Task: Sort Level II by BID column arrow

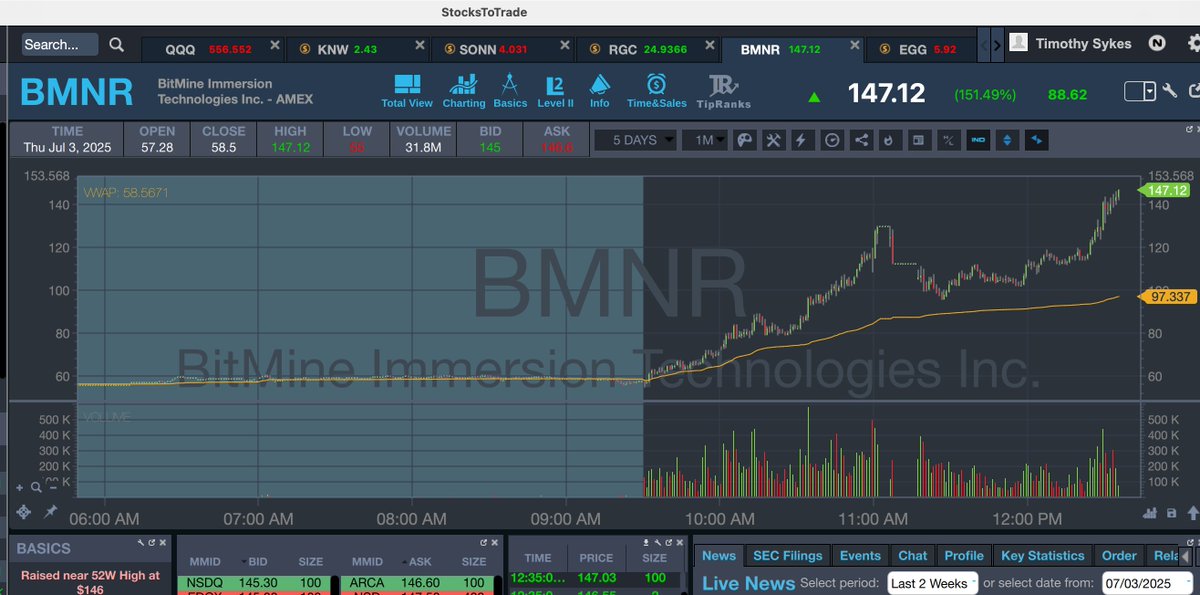Action: pyautogui.click(x=242, y=561)
